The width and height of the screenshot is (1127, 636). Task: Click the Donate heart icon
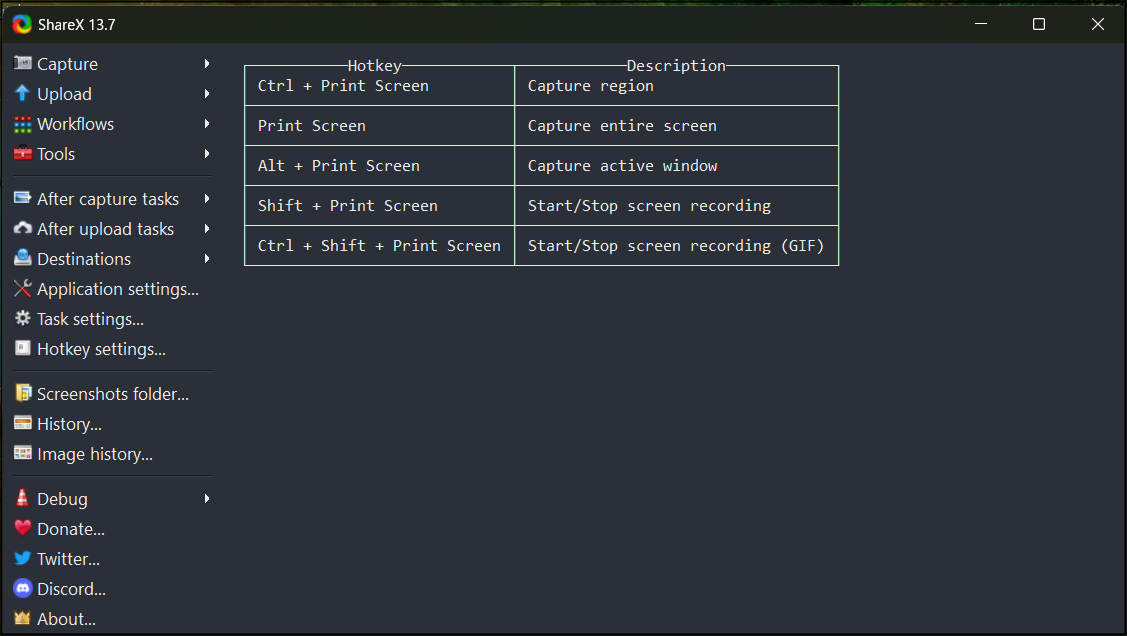pyautogui.click(x=23, y=528)
